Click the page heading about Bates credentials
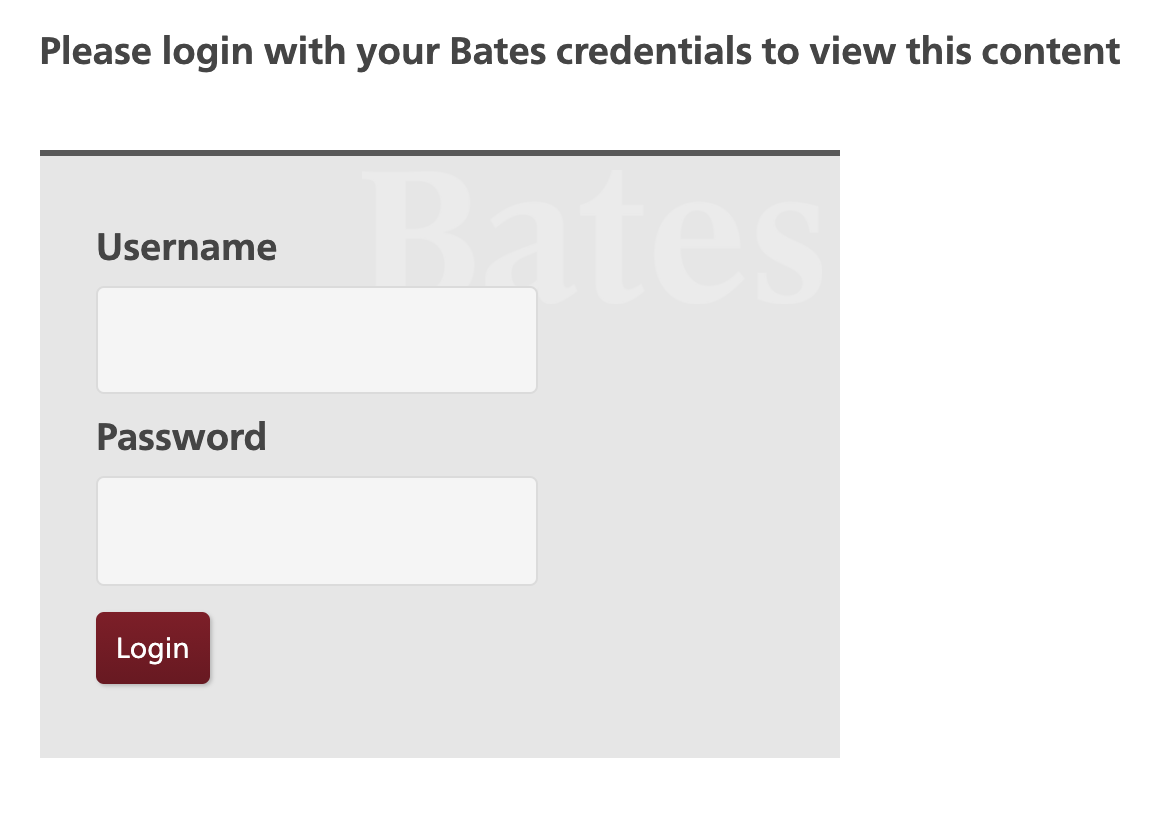The height and width of the screenshot is (822, 1160). [579, 50]
